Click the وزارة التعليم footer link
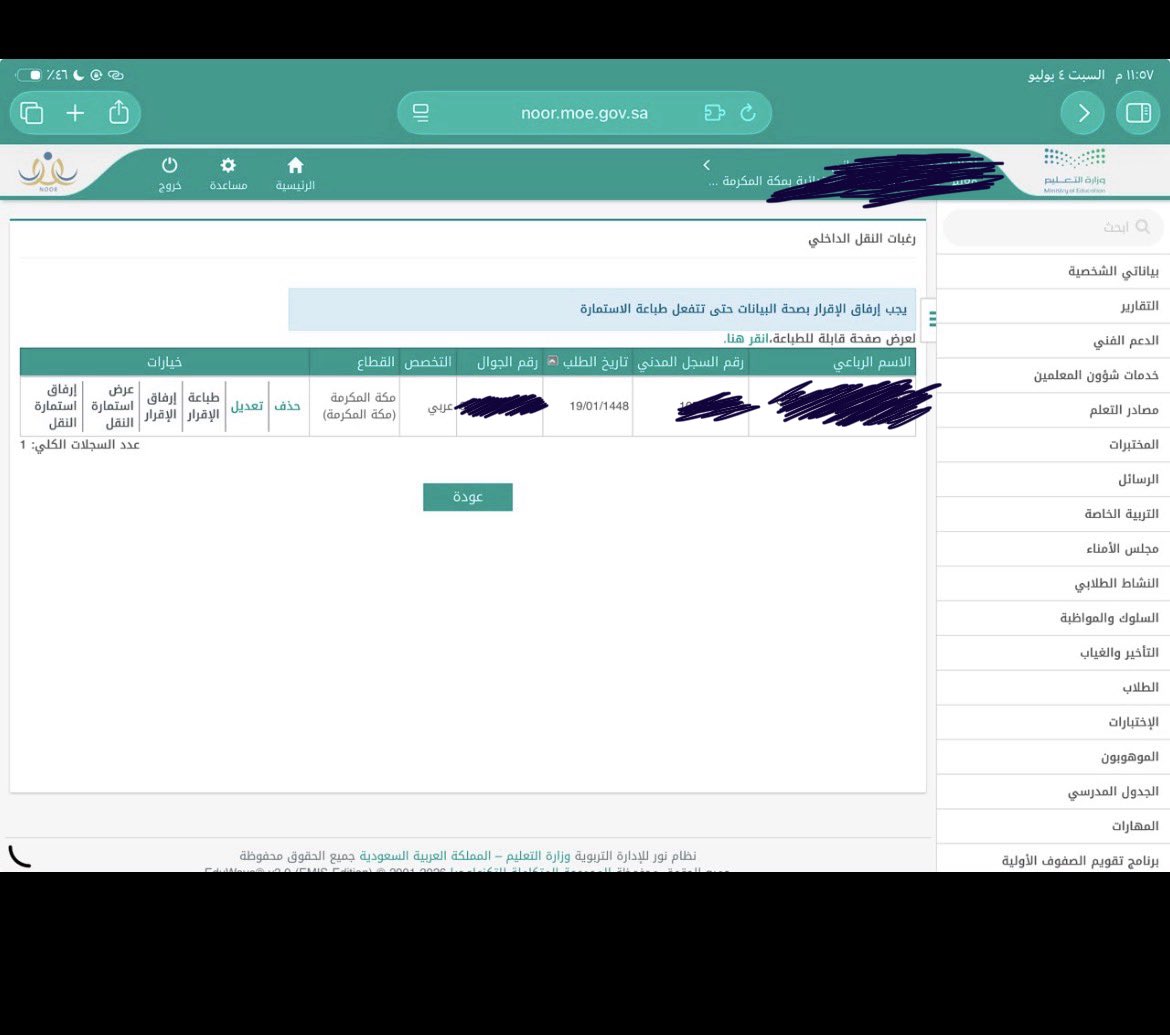1170x1035 pixels. pos(538,855)
